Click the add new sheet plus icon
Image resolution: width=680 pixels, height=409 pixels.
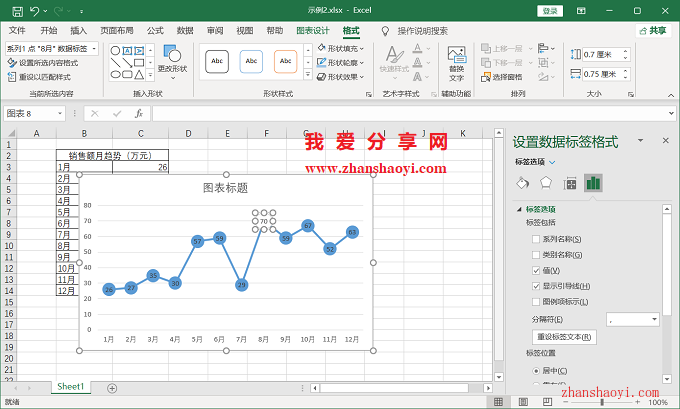point(112,388)
